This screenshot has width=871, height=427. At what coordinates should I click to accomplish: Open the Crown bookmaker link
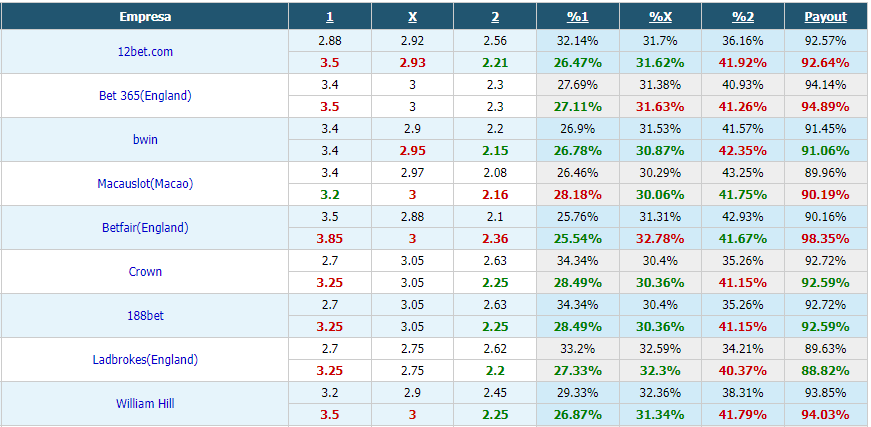[145, 272]
